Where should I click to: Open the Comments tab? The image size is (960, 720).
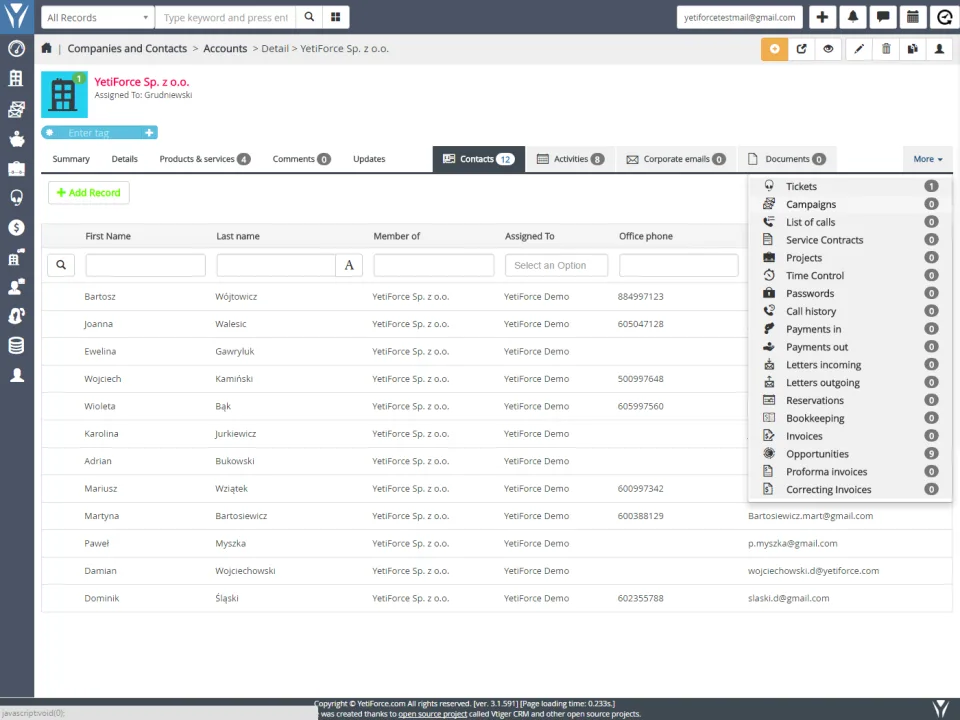pyautogui.click(x=301, y=159)
